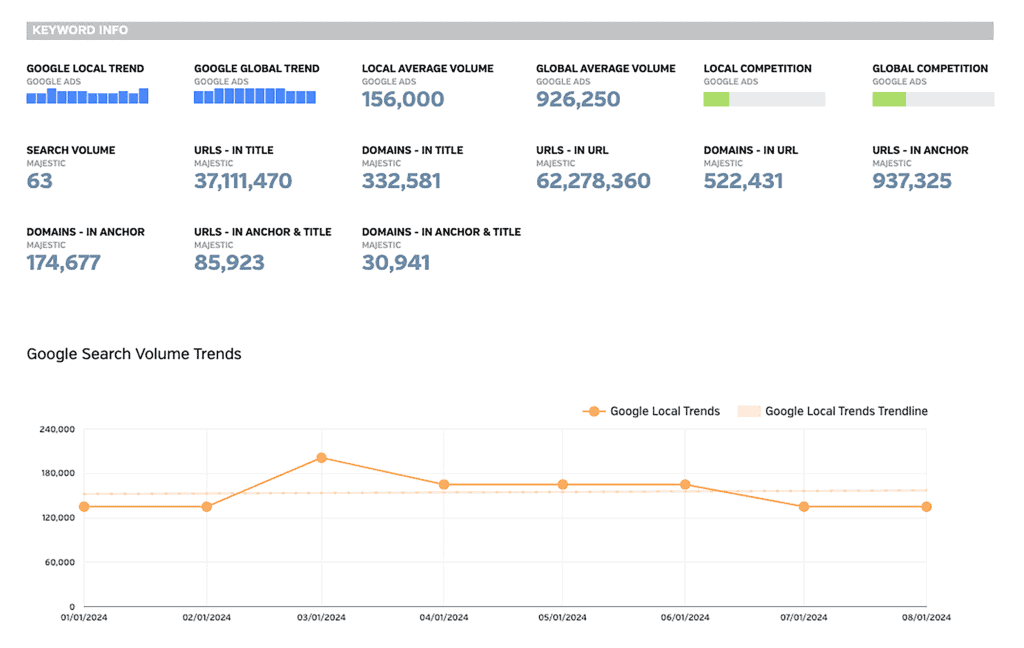Click the URLs - In Anchor value 937,325
Viewport: 1024px width, 648px height.
tap(912, 181)
